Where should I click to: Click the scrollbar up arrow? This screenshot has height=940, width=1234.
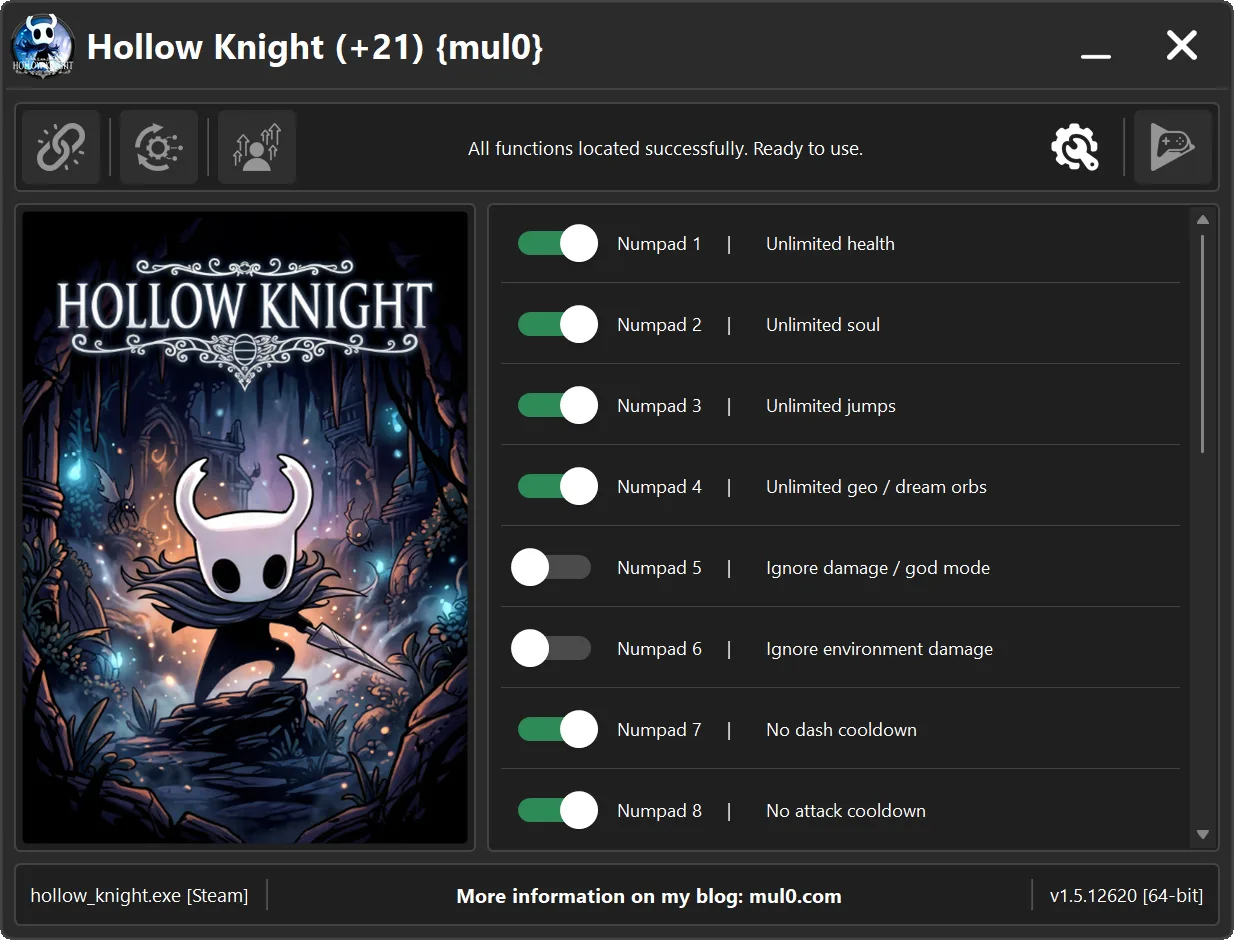tap(1203, 220)
